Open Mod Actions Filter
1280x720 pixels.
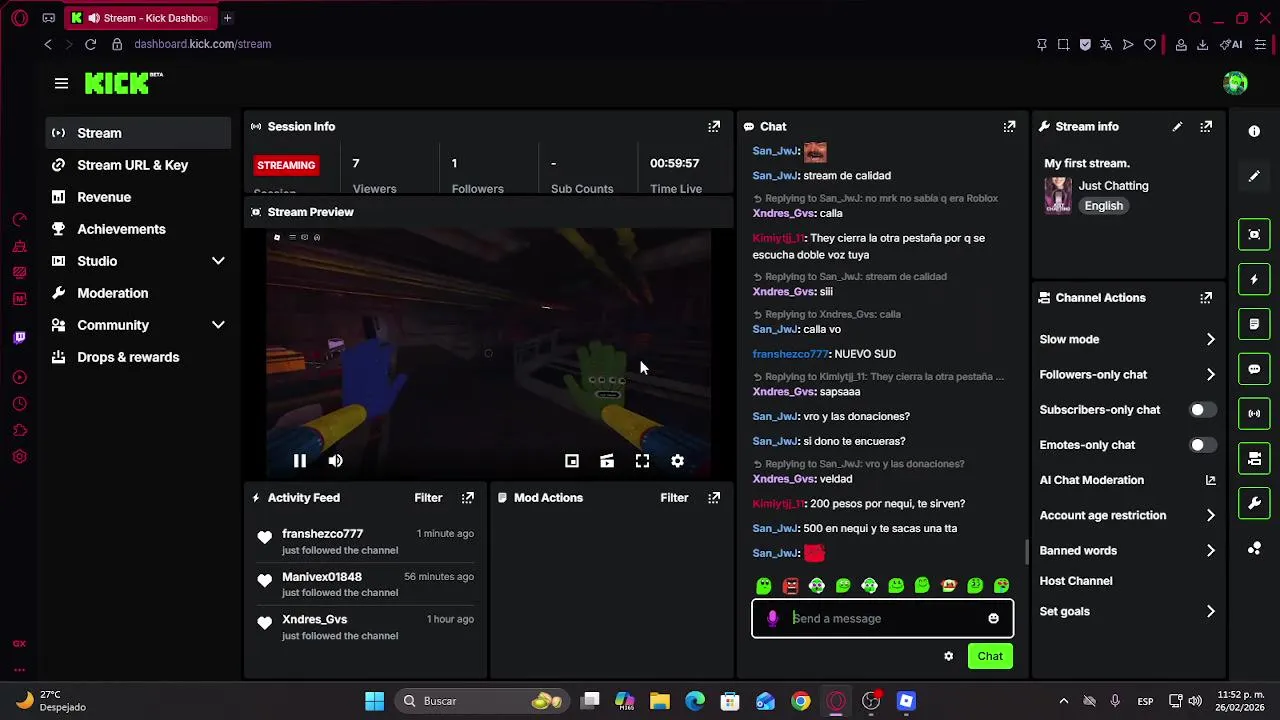[x=674, y=498]
